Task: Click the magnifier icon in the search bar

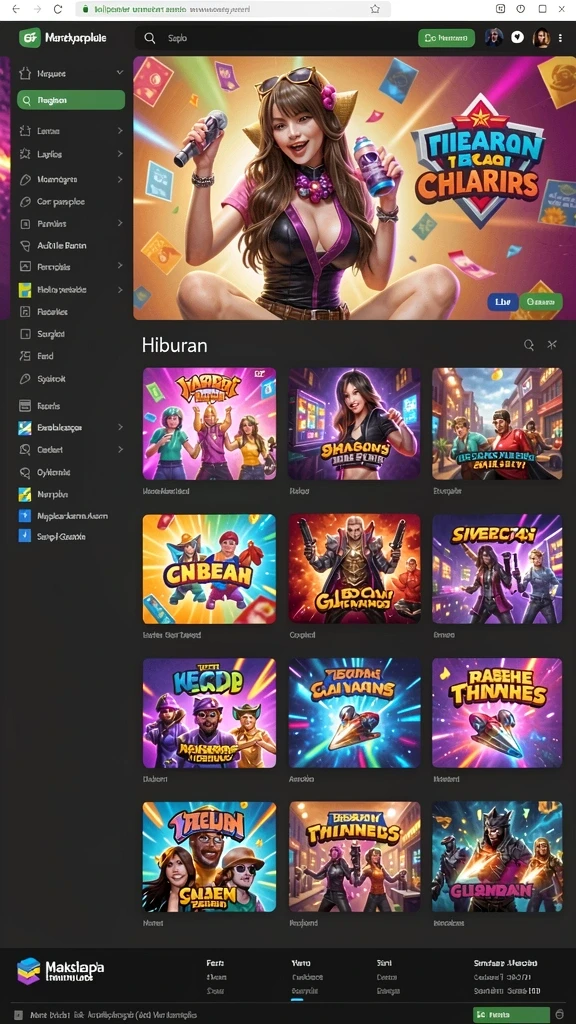Action: coord(150,39)
